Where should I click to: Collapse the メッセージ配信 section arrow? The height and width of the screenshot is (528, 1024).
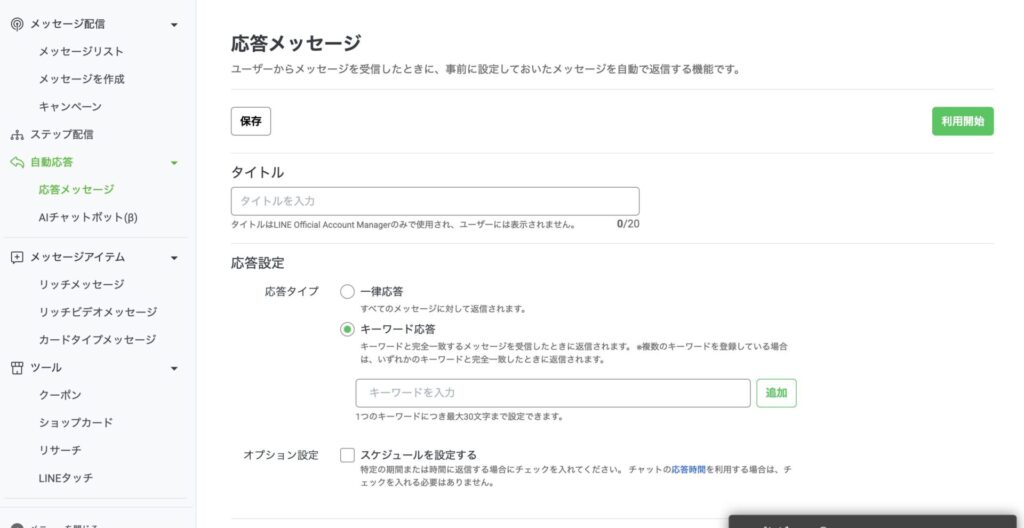[x=174, y=24]
